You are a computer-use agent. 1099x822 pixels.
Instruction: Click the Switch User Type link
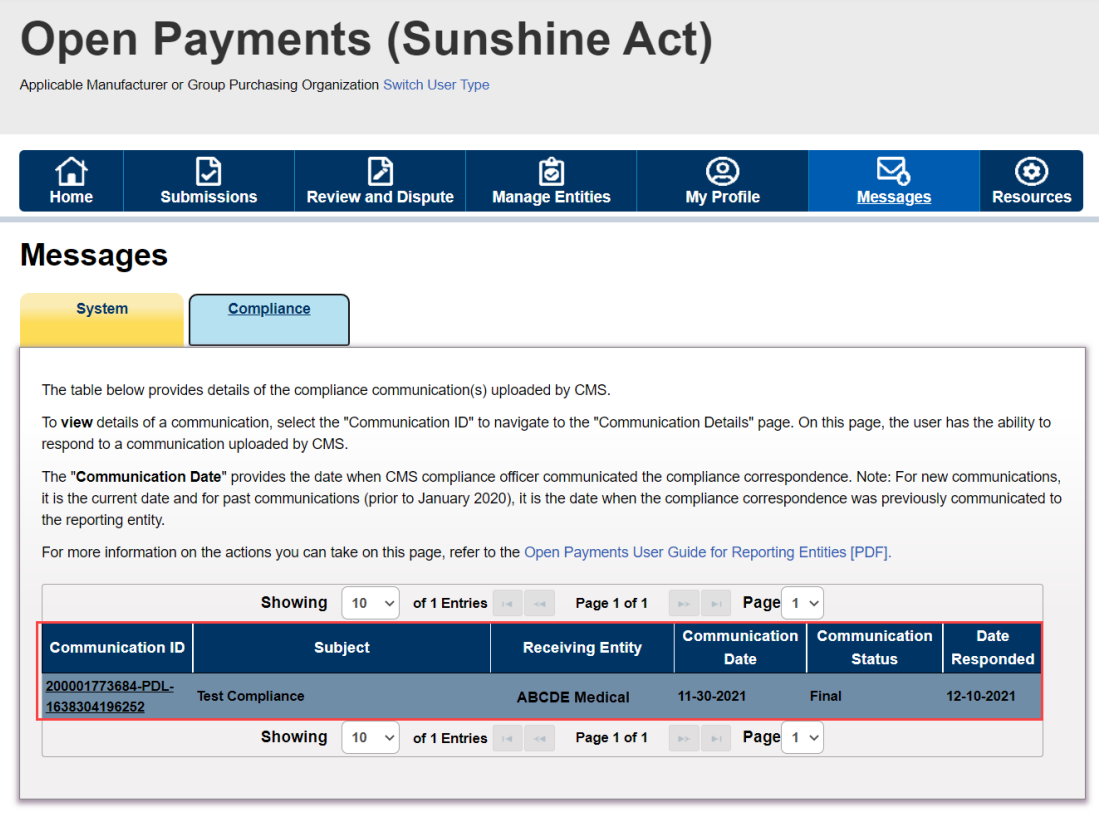click(436, 85)
